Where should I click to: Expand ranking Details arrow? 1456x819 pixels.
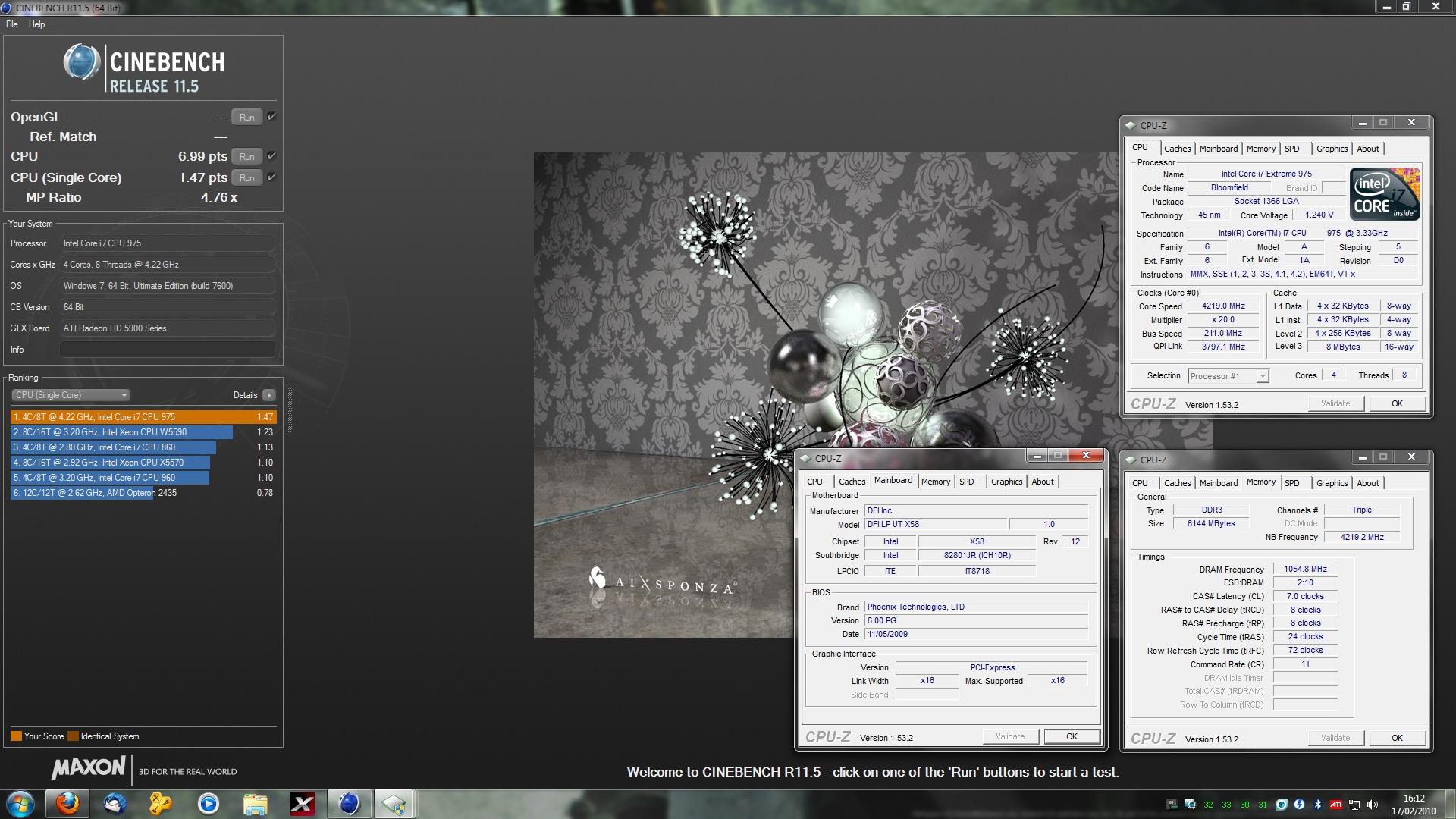click(x=268, y=395)
